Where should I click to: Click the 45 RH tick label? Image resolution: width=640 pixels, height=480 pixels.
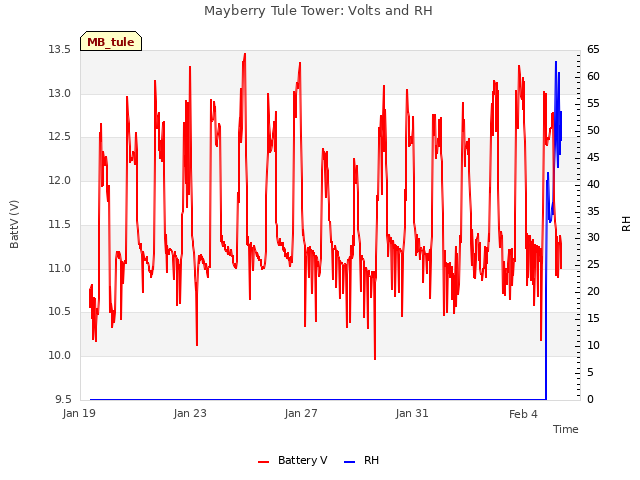tap(593, 158)
